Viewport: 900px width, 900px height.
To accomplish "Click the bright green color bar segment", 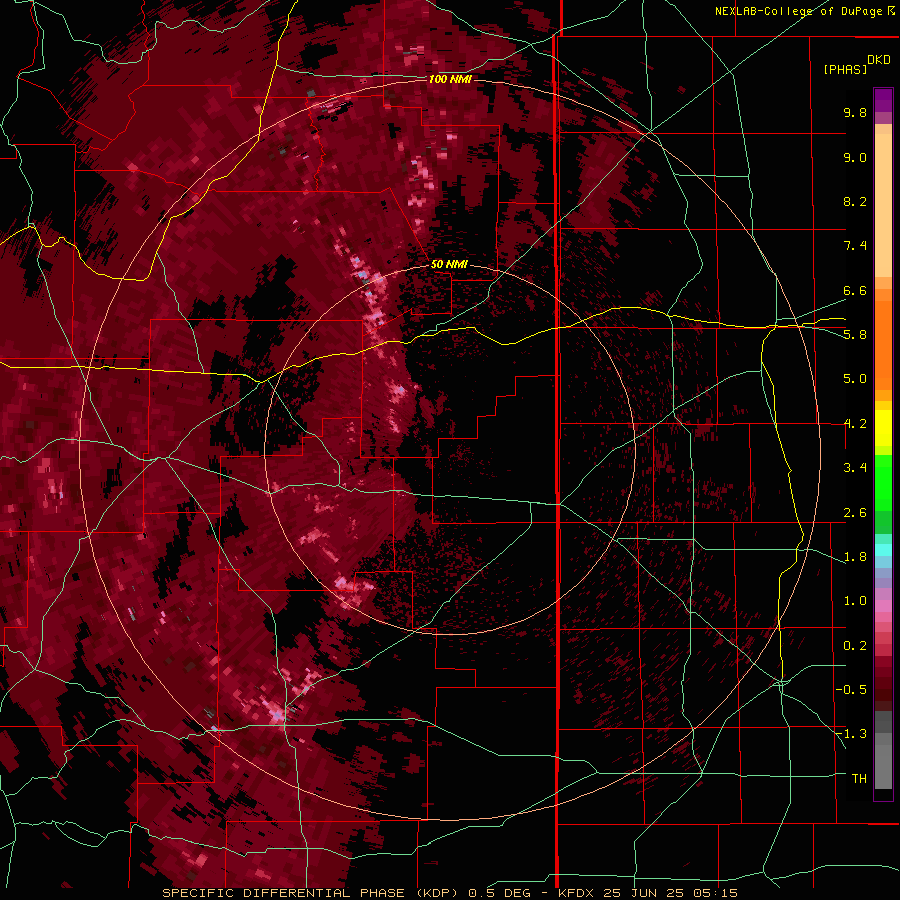I will point(883,482).
